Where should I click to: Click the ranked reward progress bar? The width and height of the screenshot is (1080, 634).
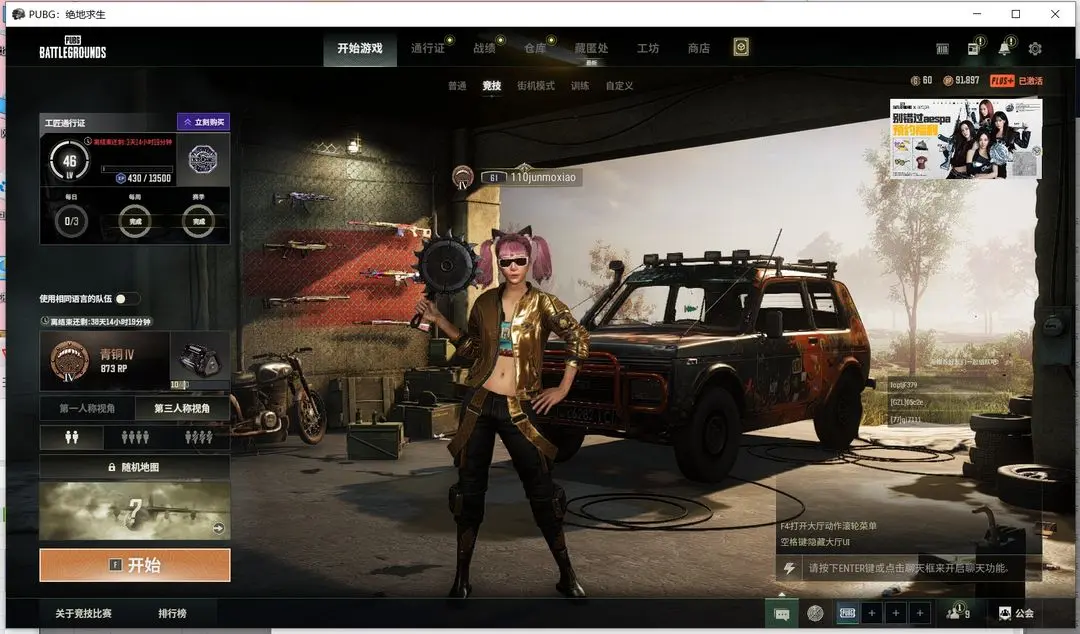coord(200,384)
